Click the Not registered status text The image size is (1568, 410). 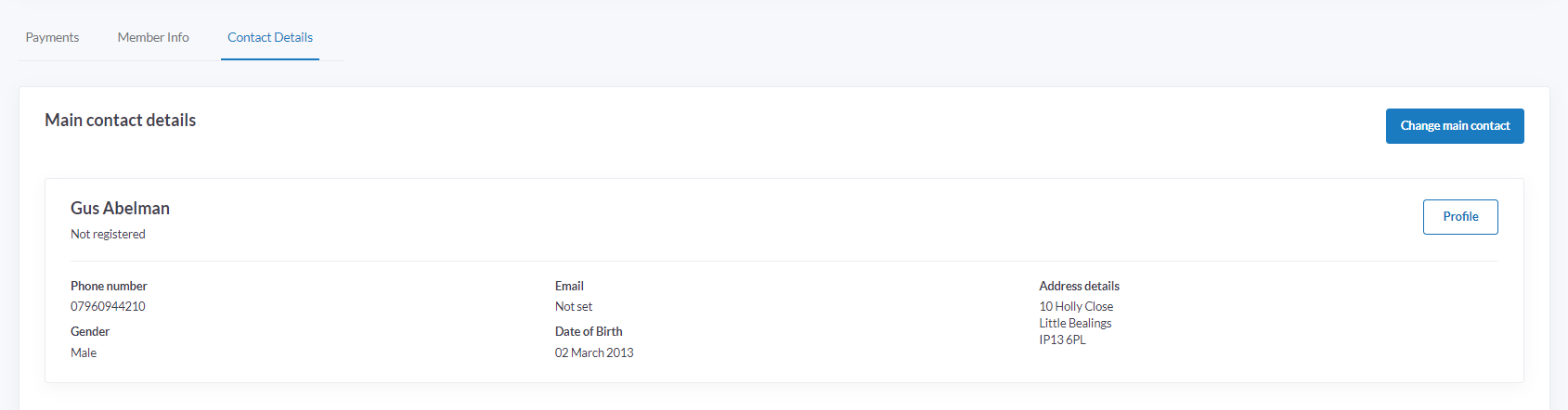(x=108, y=235)
